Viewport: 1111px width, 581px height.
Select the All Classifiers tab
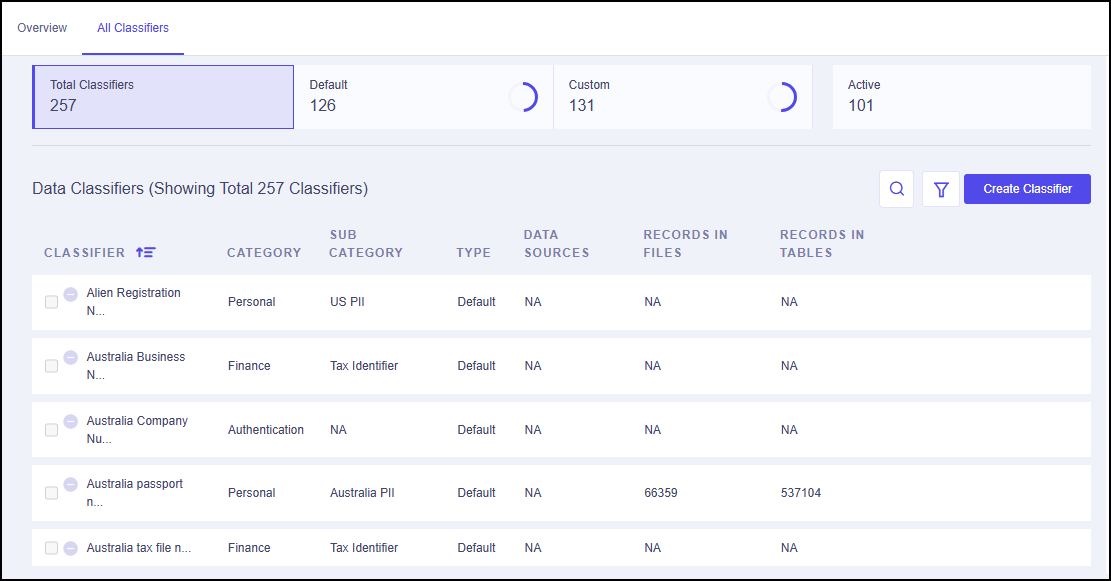pos(133,28)
